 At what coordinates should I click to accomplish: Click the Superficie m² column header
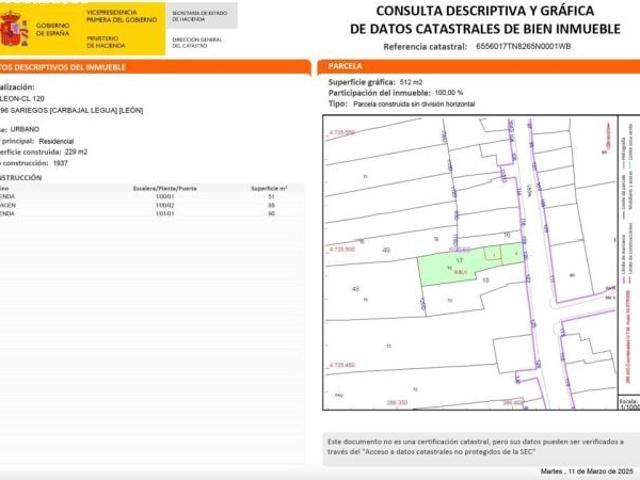(x=269, y=188)
